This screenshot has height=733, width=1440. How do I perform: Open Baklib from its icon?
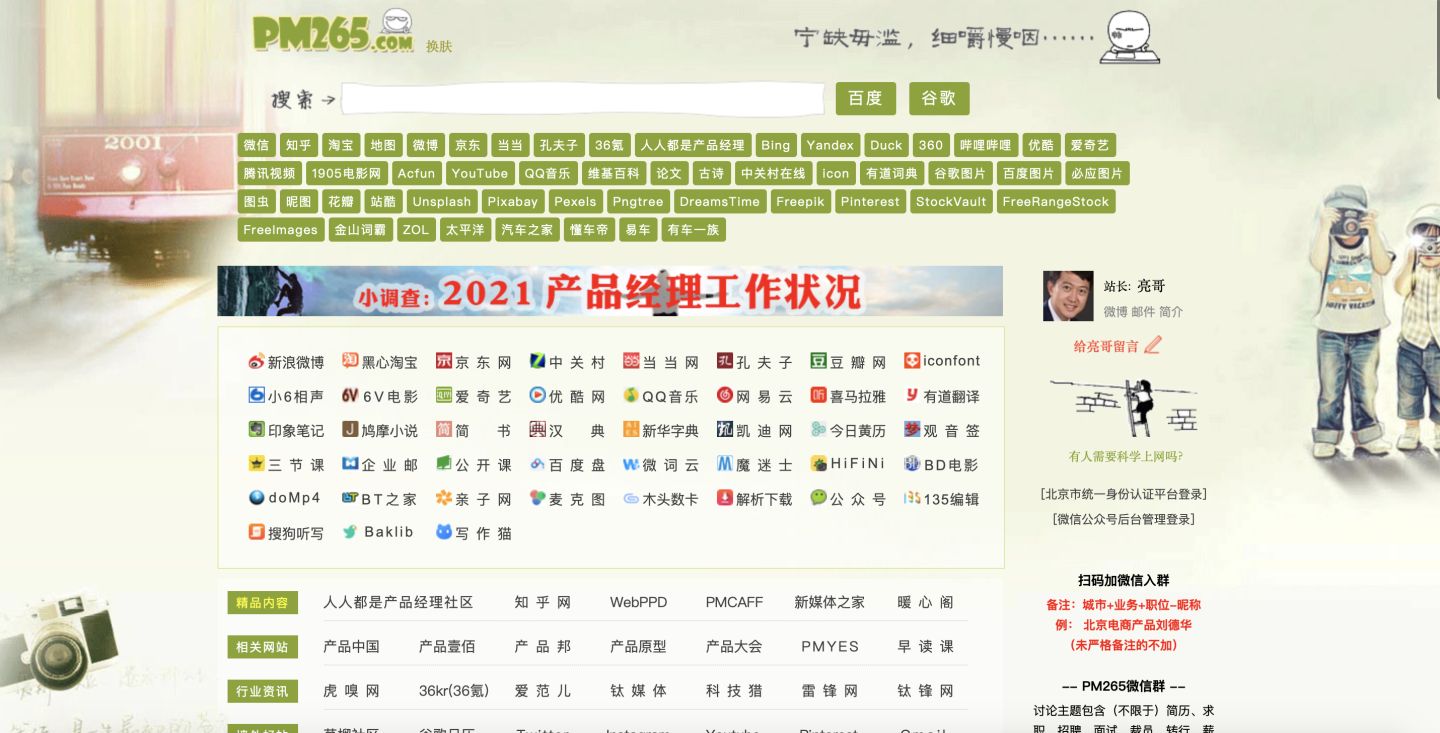[x=380, y=532]
